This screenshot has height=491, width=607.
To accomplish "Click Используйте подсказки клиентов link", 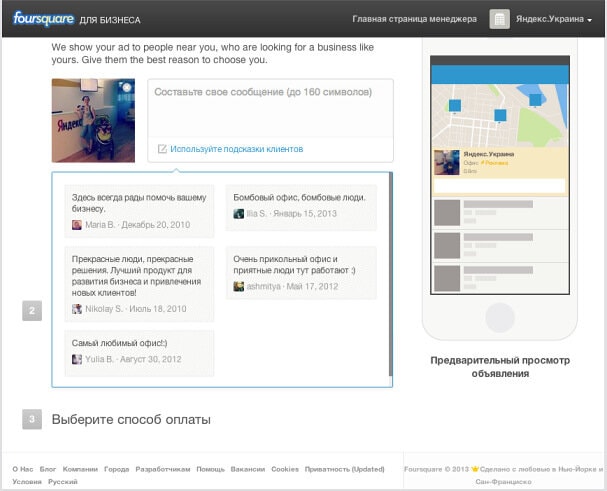I will click(236, 149).
